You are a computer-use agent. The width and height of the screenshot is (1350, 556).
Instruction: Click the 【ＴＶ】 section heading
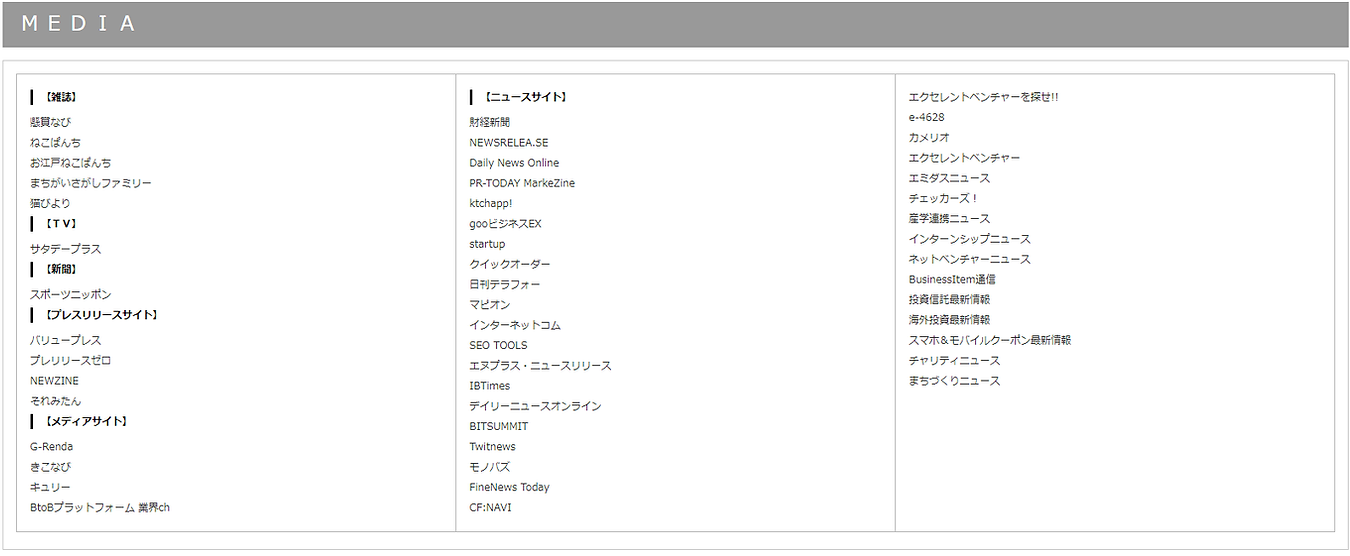[x=60, y=223]
